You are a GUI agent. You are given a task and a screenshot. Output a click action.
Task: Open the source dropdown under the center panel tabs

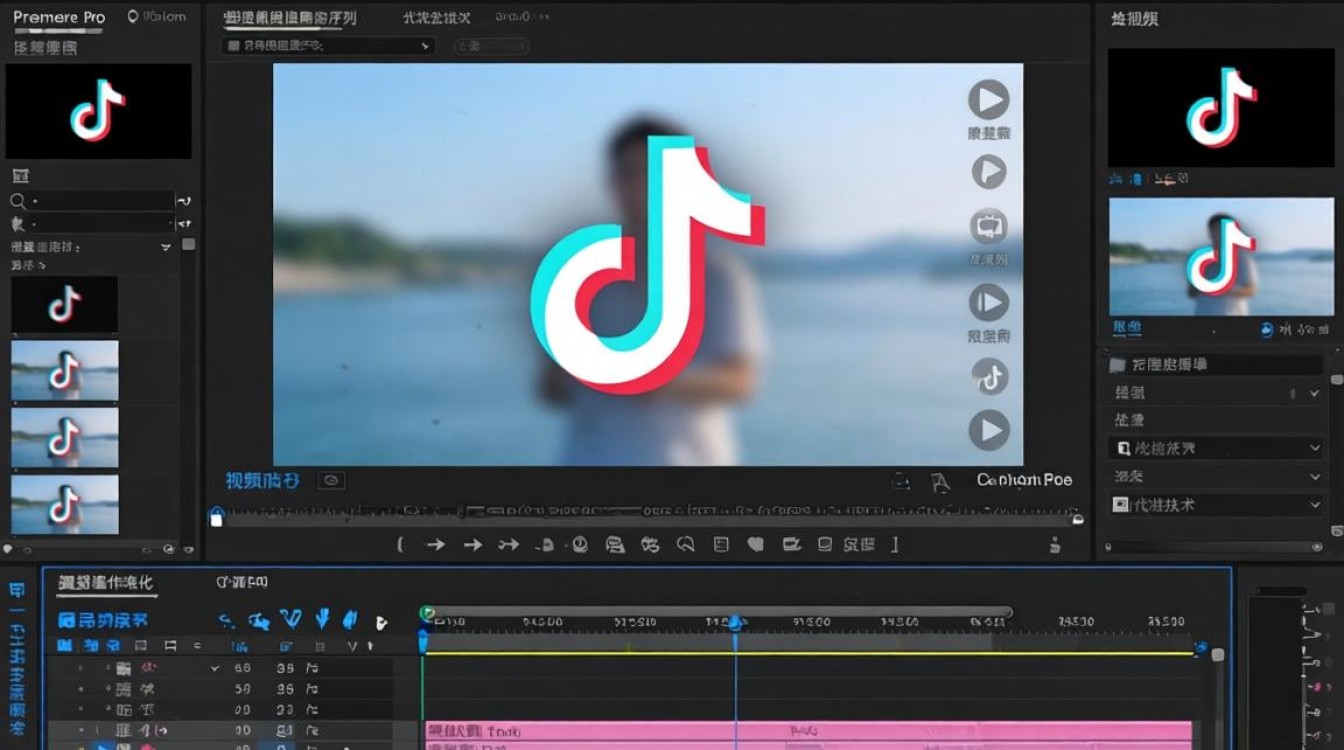tap(327, 46)
